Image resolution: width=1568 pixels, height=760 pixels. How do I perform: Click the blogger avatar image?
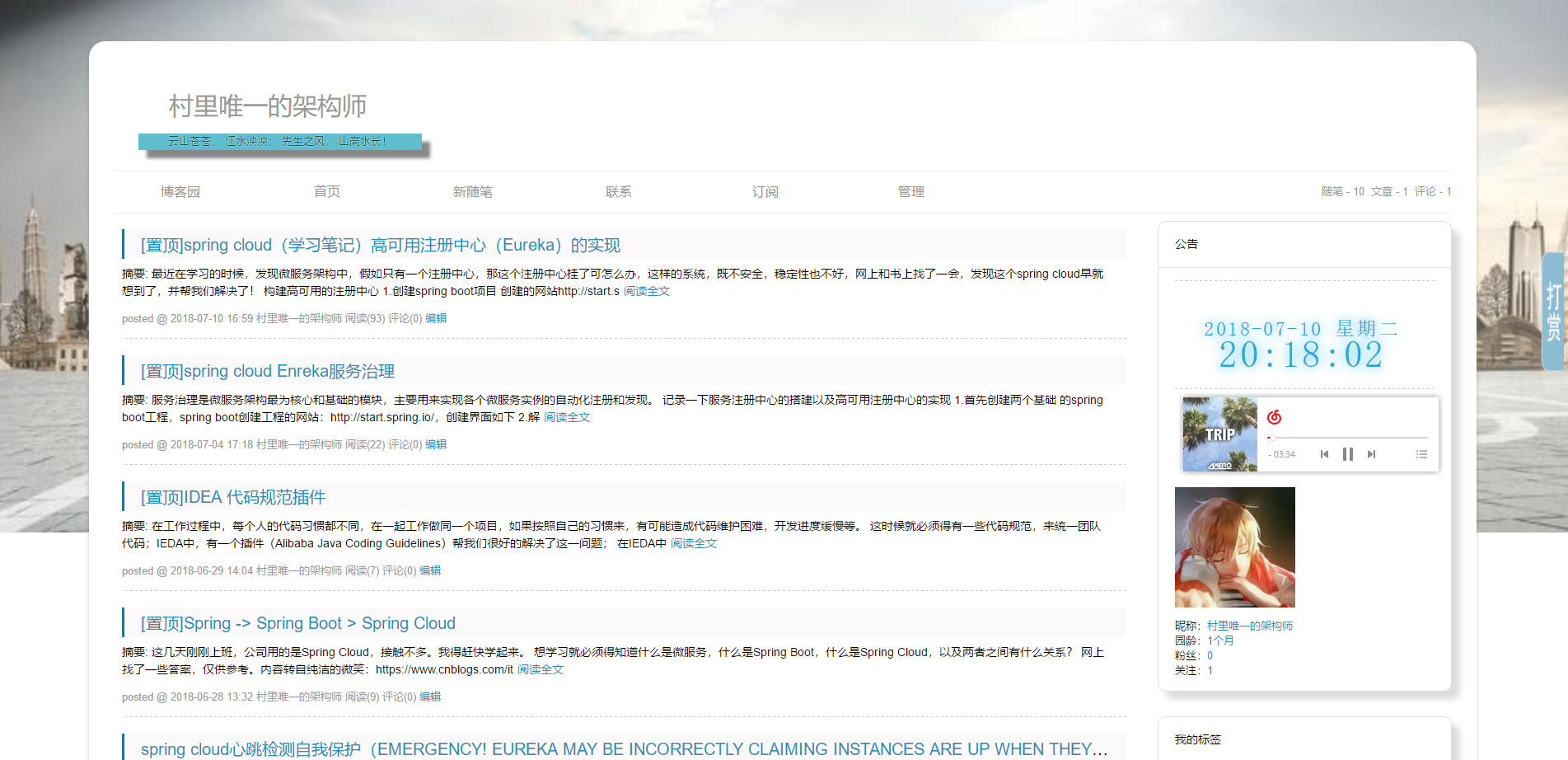pyautogui.click(x=1234, y=547)
